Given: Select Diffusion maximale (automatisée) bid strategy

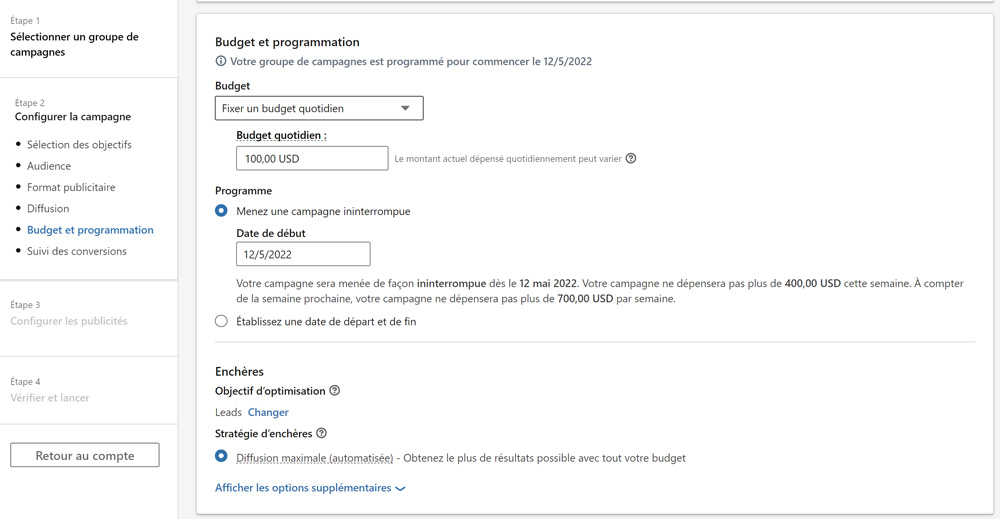Looking at the screenshot, I should (221, 457).
